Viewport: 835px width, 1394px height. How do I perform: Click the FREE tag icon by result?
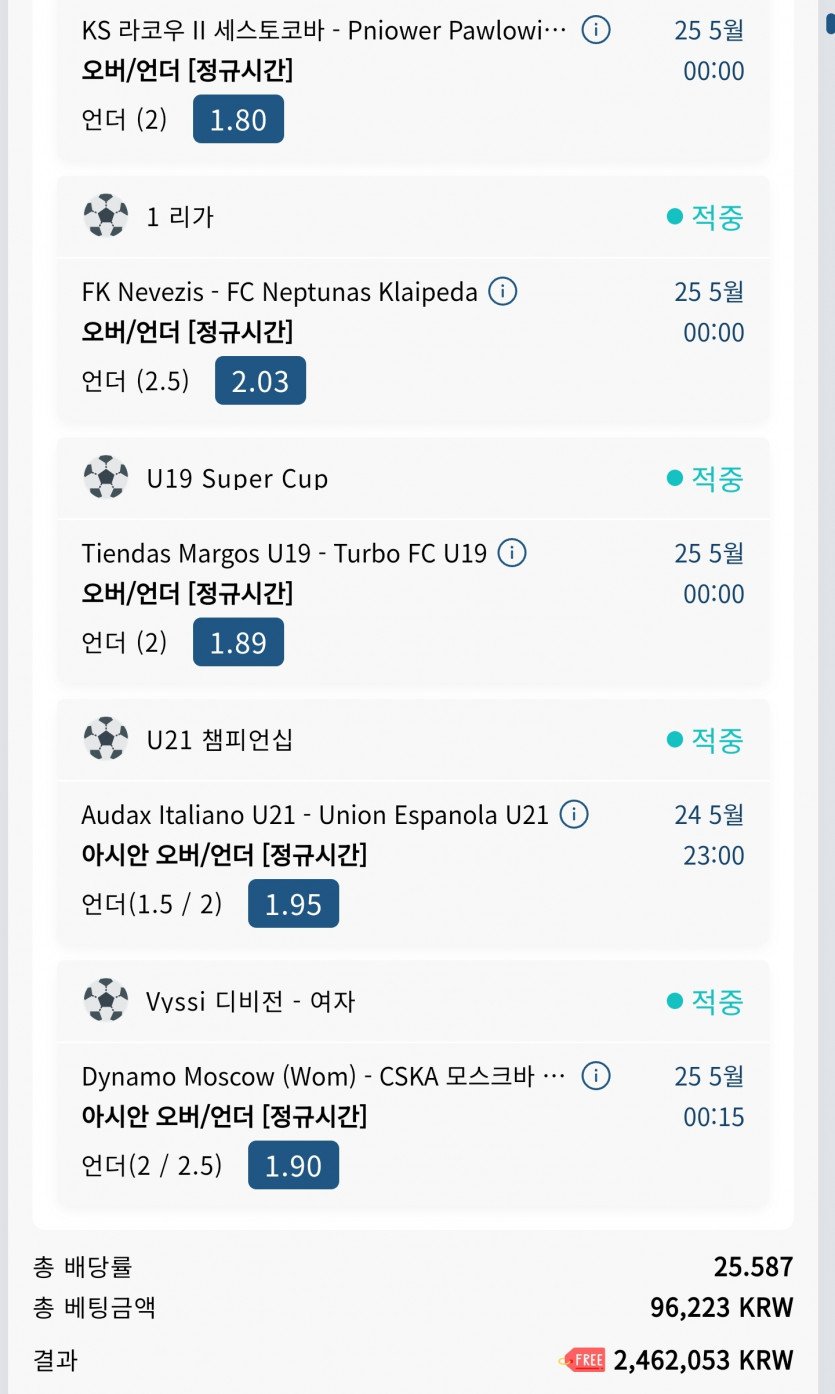583,1360
